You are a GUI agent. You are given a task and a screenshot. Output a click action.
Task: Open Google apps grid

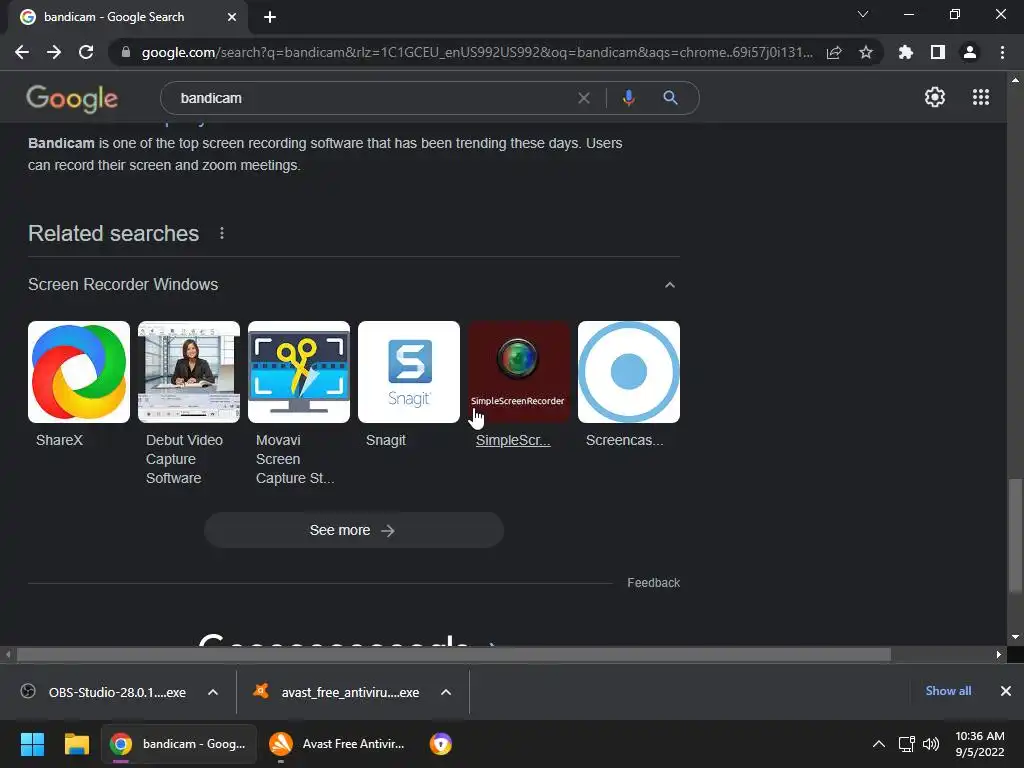tap(981, 97)
